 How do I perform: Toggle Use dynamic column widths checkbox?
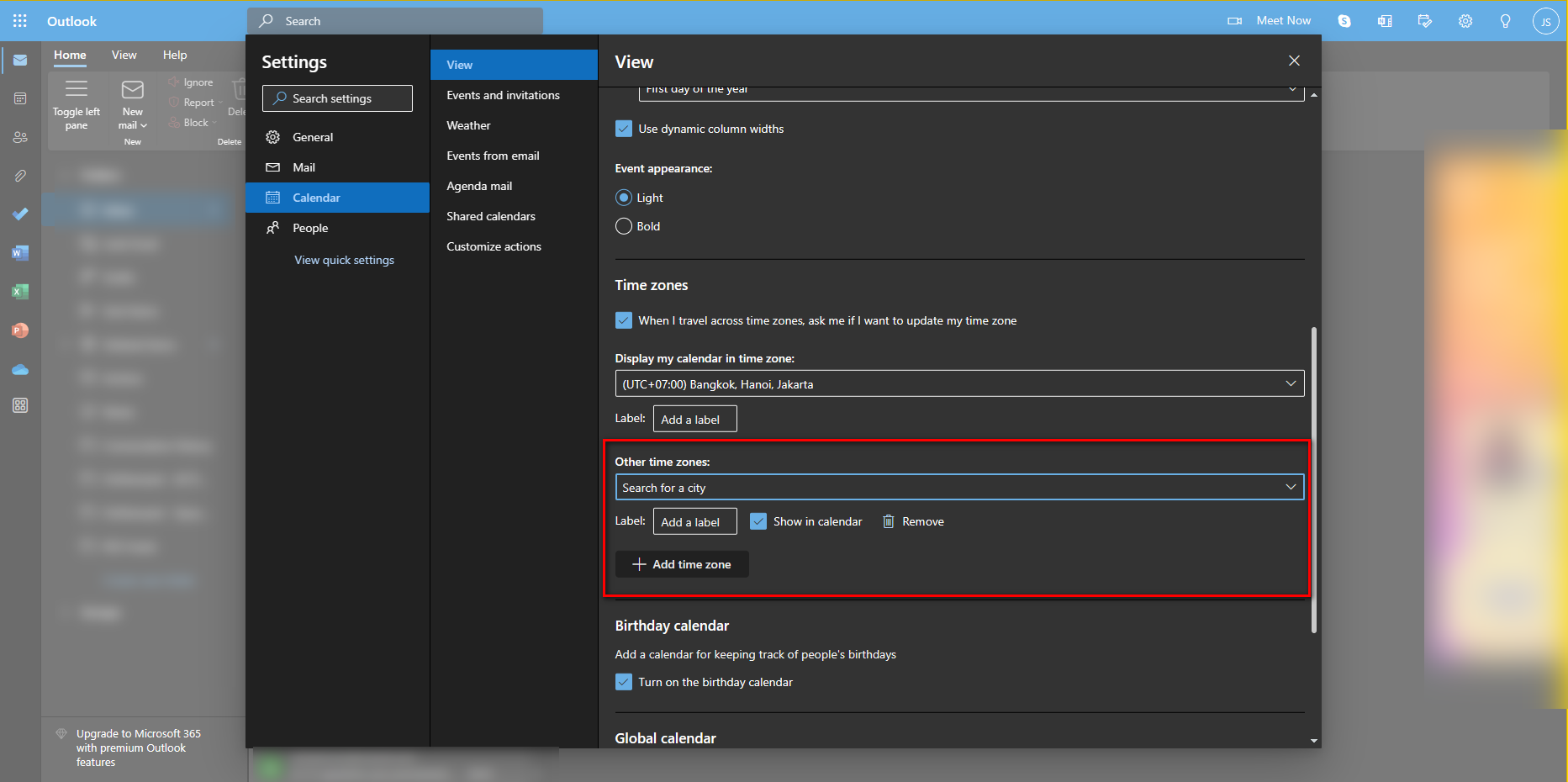point(624,129)
